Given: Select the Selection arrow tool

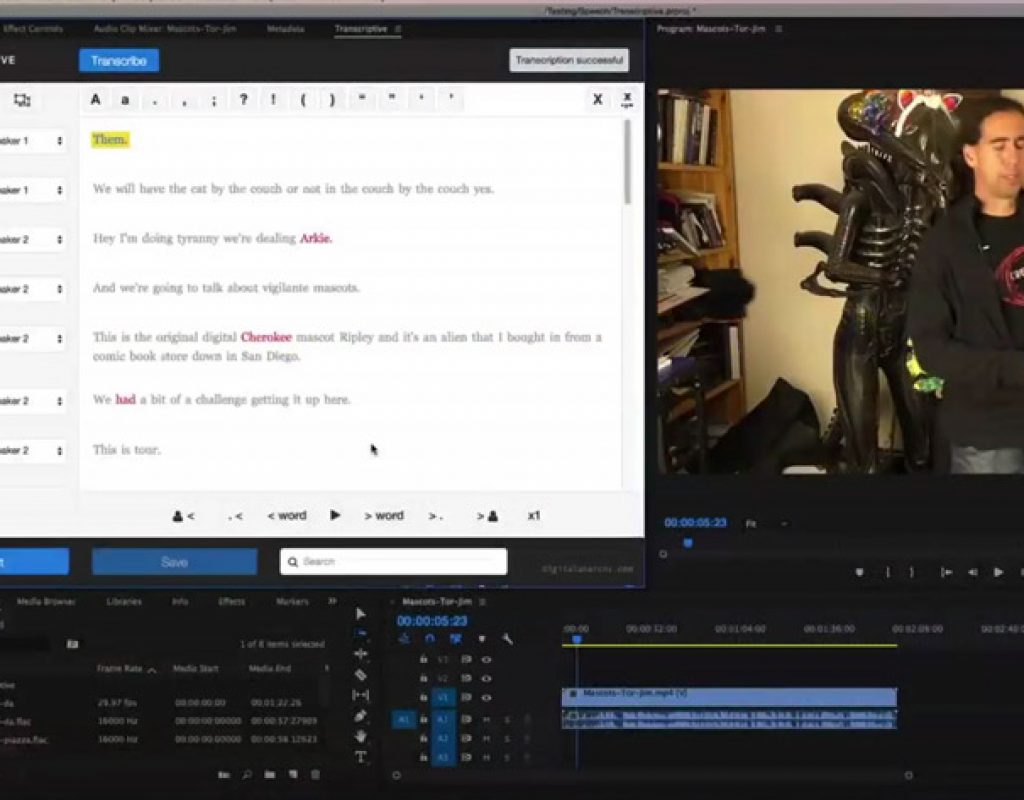Looking at the screenshot, I should 360,613.
